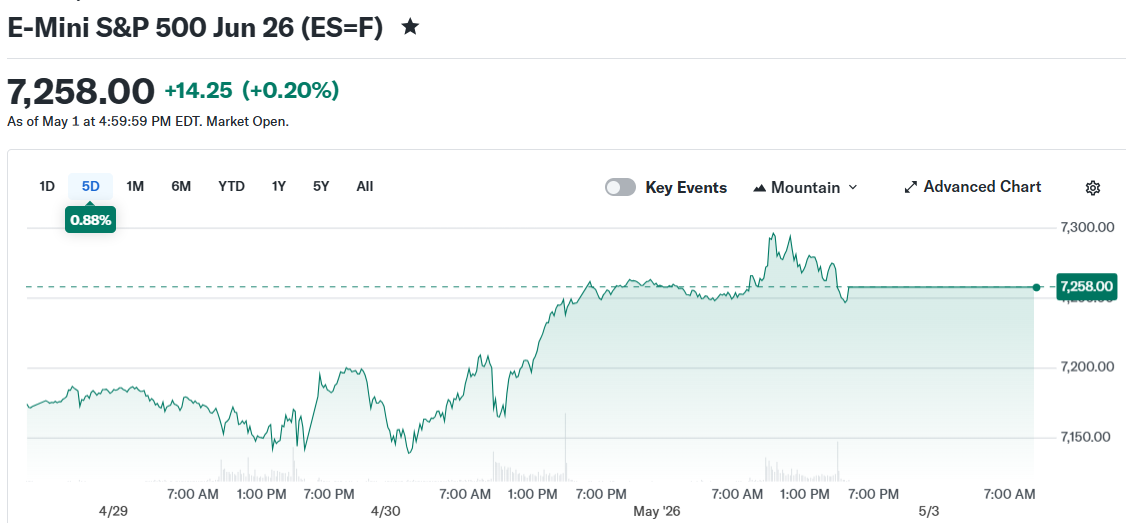Click the 4/29 date axis label
Screen dimensions: 1126x523
113,512
